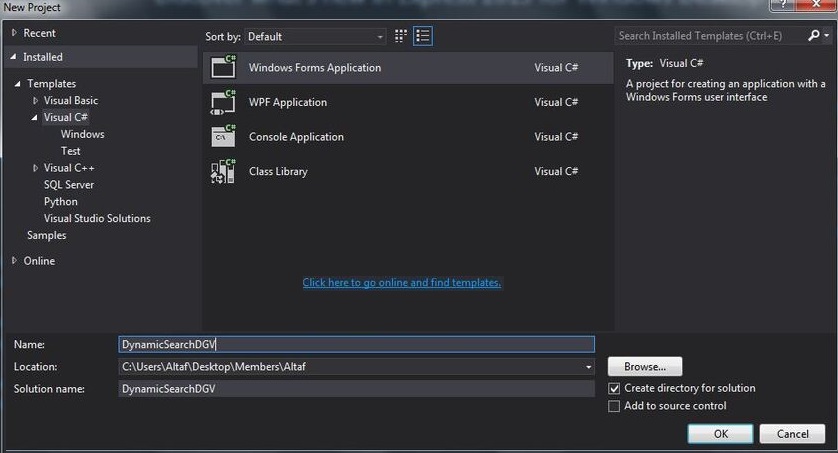The image size is (838, 453).
Task: Select the SQL Server template category
Action: tap(69, 185)
